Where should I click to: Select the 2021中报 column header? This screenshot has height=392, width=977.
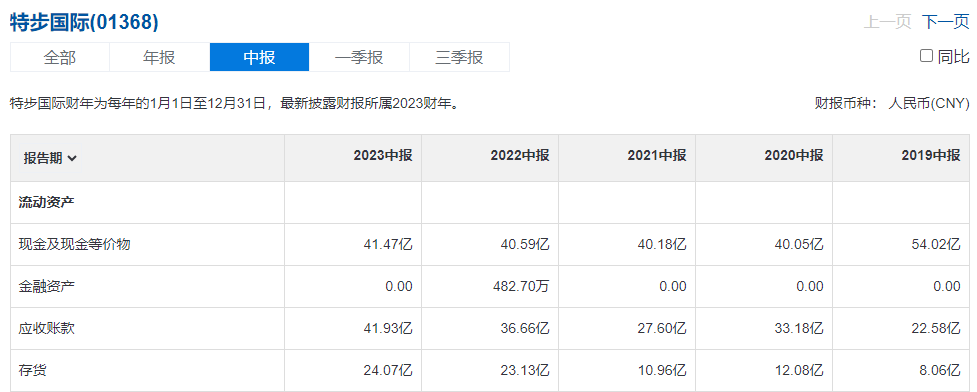657,156
